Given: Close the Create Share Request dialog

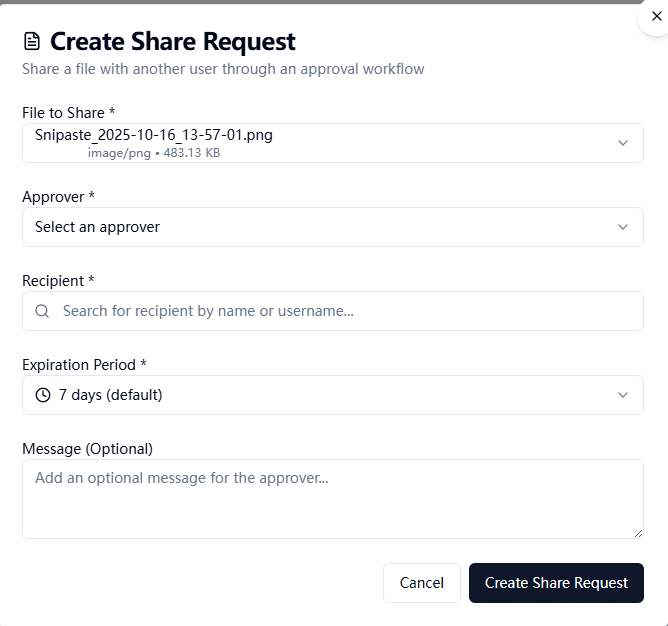Looking at the screenshot, I should [x=656, y=16].
